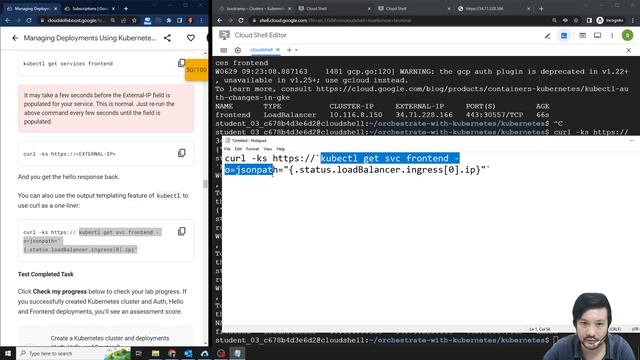The height and width of the screenshot is (360, 640).
Task: Open the Windows Start menu
Action: click(8, 353)
